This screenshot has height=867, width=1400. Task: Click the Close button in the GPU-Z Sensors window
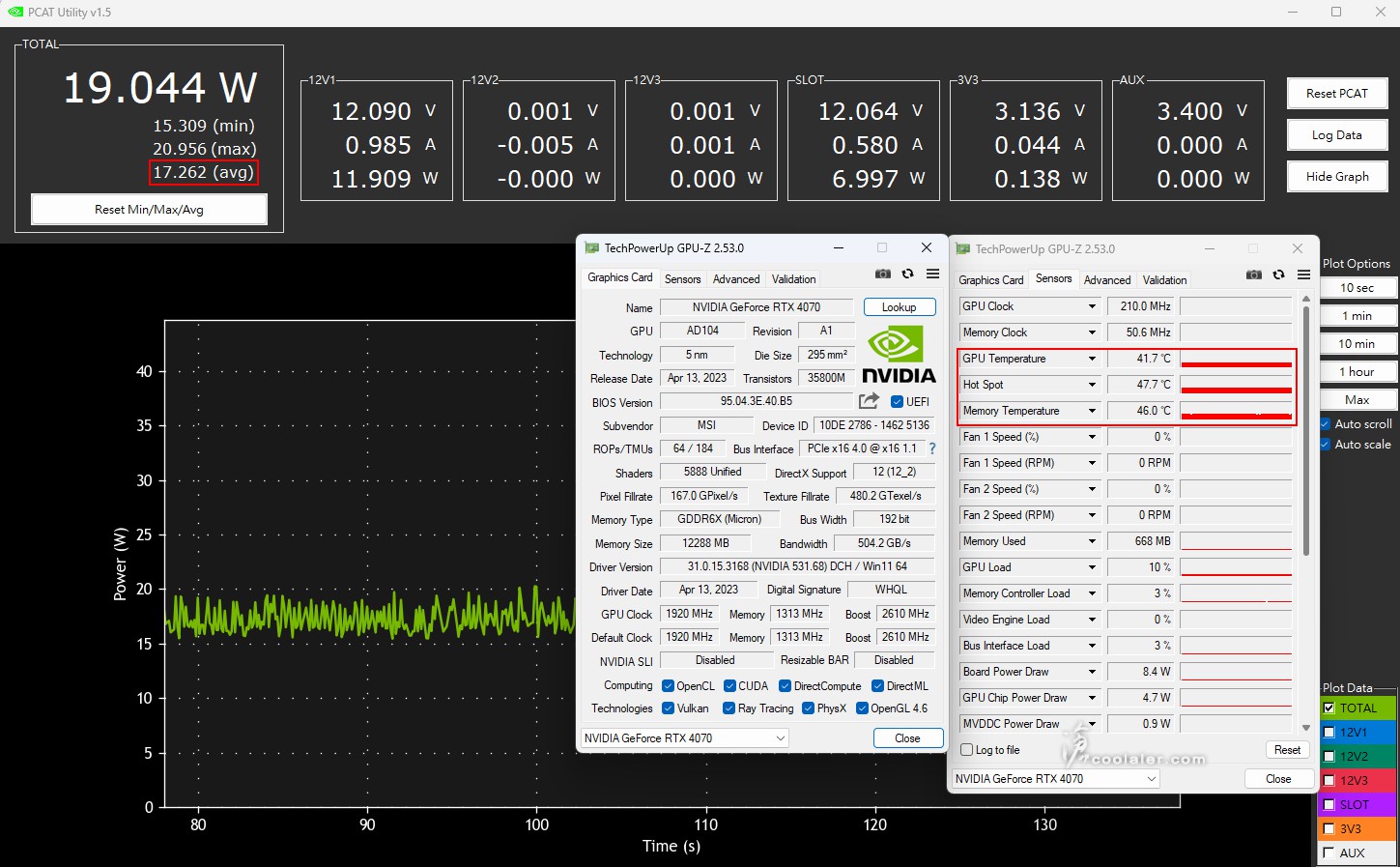click(x=1278, y=779)
